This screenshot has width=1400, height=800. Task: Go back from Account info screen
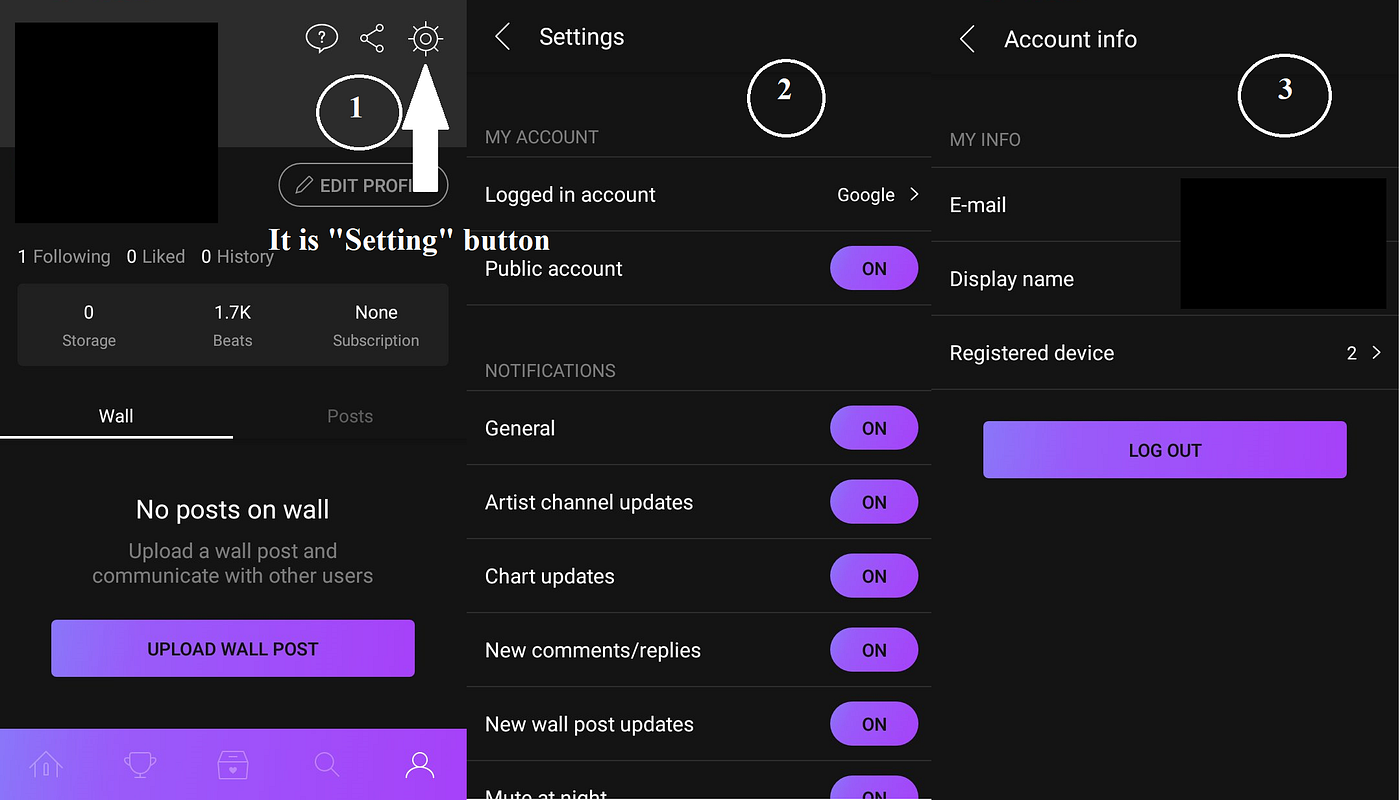click(967, 39)
